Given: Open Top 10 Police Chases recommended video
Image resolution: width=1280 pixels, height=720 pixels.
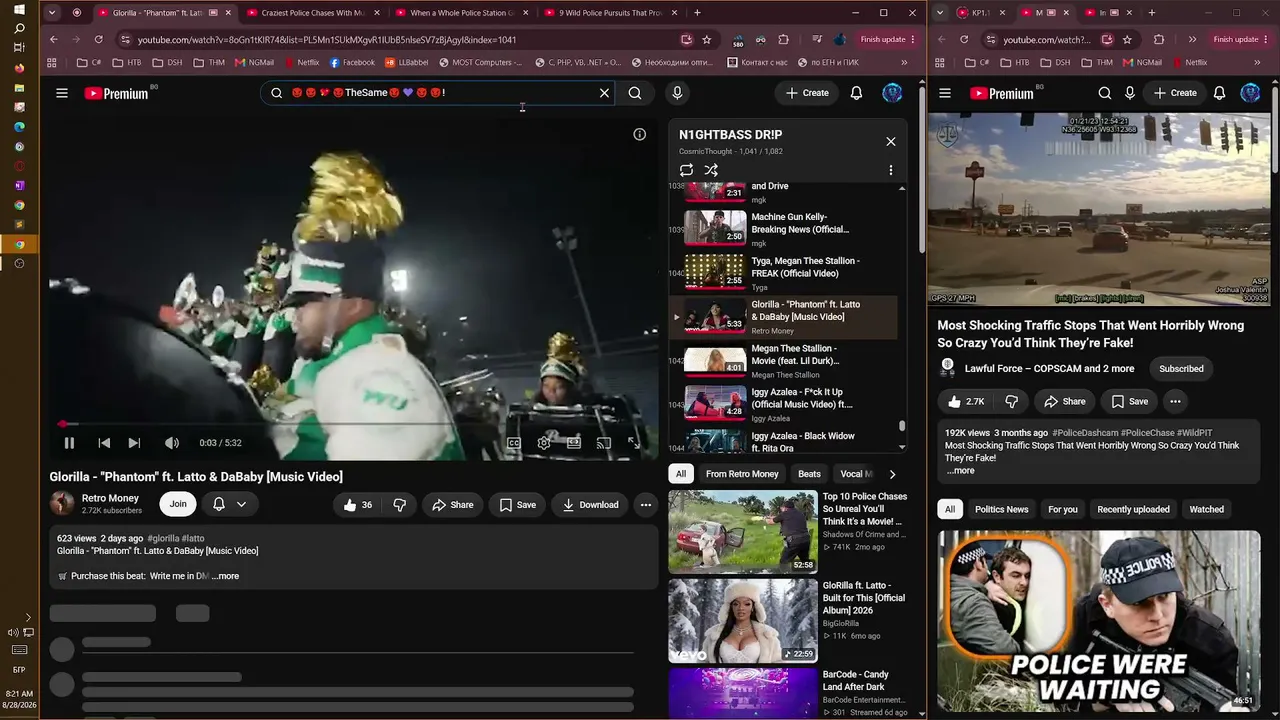Looking at the screenshot, I should pyautogui.click(x=788, y=531).
